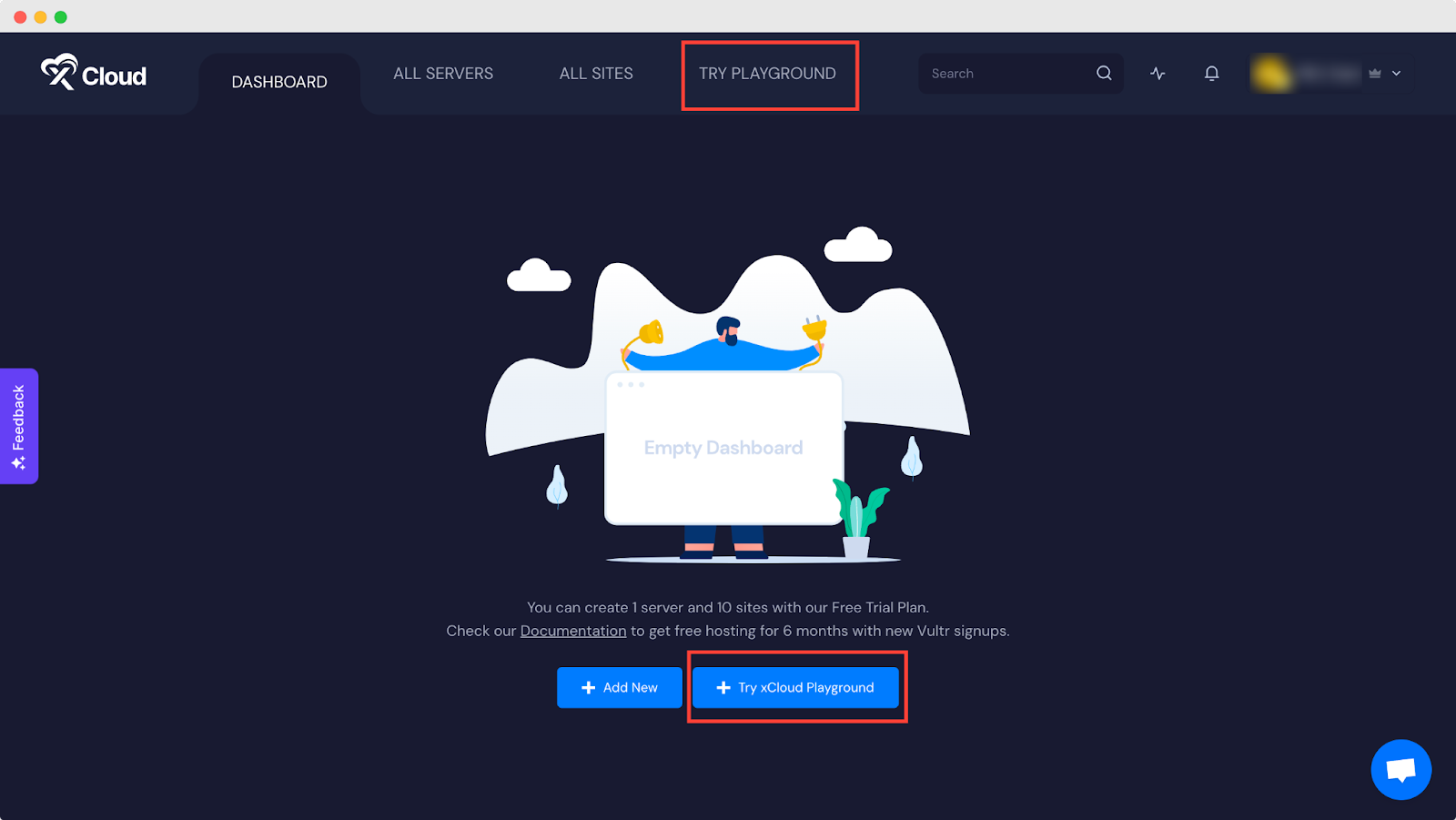Open the TRY PLAYGROUND menu item
Image resolution: width=1456 pixels, height=820 pixels.
pos(769,73)
